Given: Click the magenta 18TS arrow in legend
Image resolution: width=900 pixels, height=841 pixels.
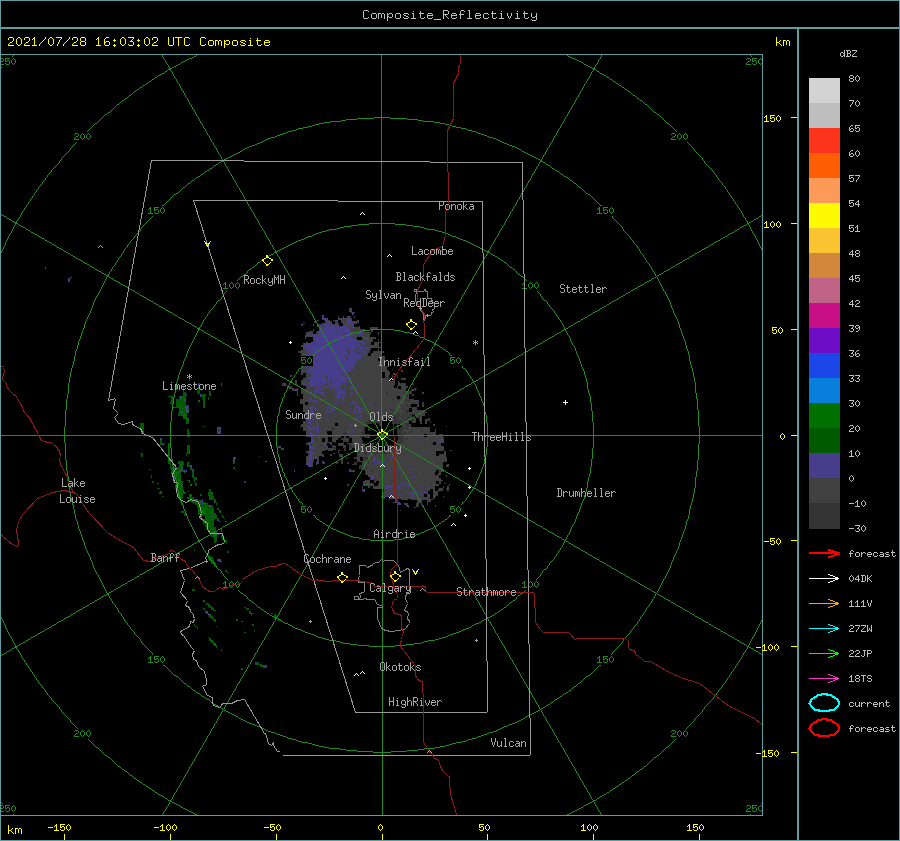Looking at the screenshot, I should (x=824, y=679).
